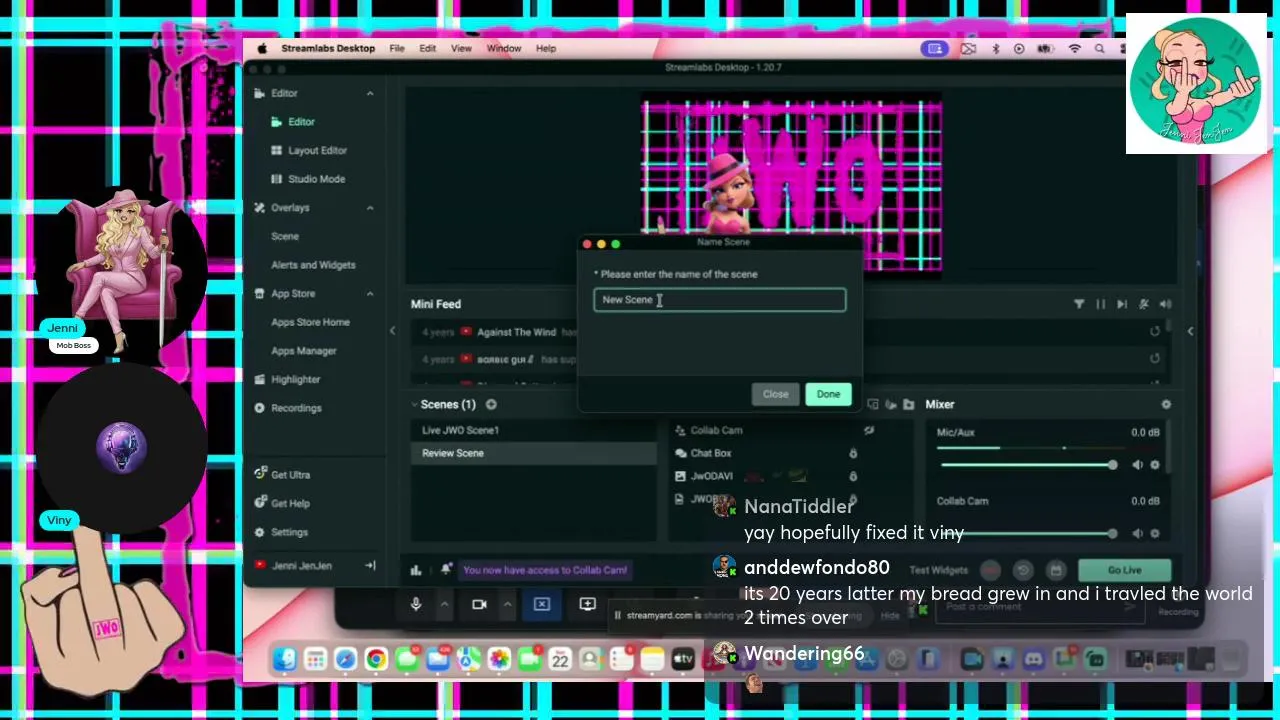Select Review Scene

[534, 453]
